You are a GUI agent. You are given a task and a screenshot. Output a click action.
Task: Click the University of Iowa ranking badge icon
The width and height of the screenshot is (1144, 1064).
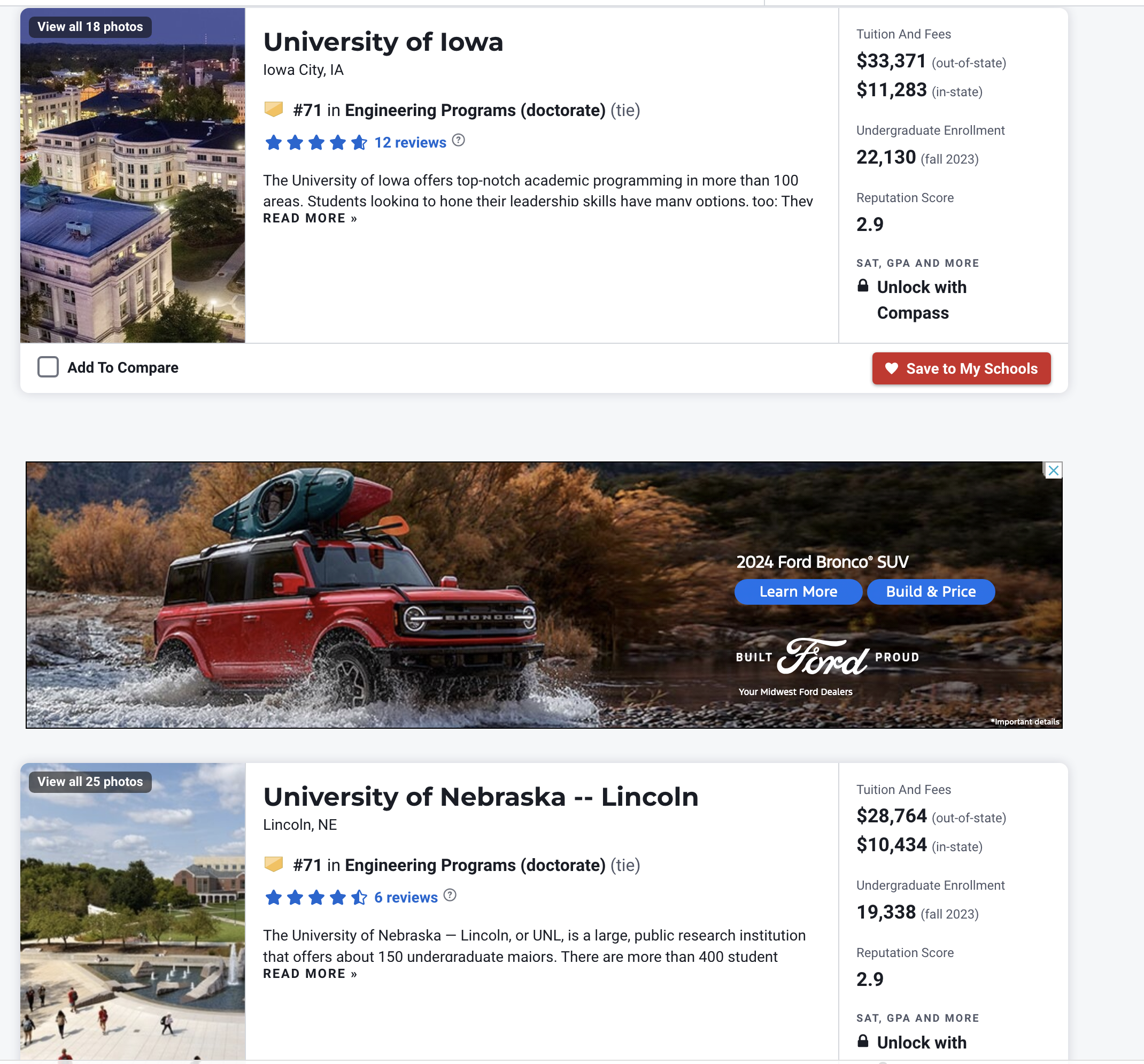pos(273,109)
